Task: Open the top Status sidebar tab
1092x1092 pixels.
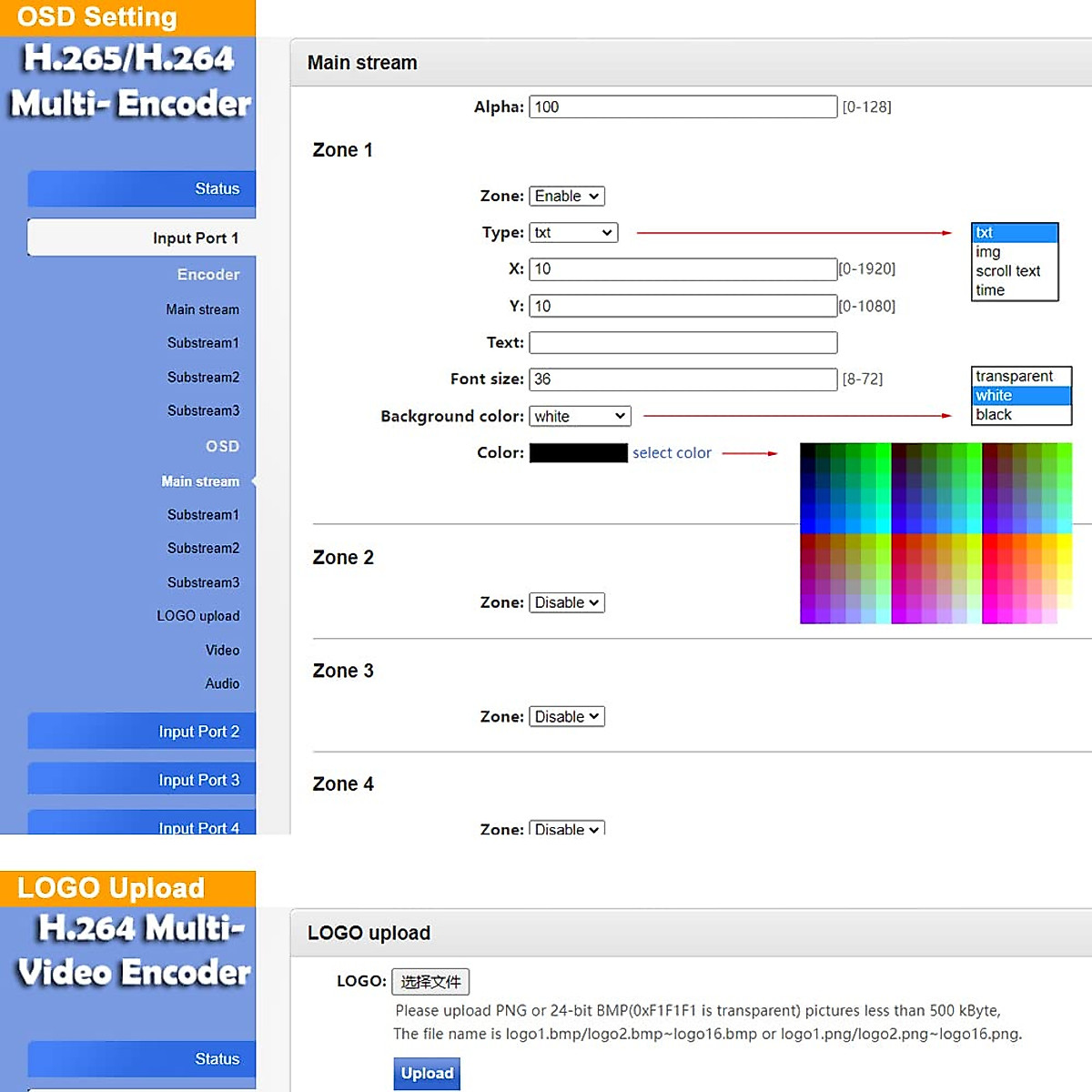Action: click(142, 189)
